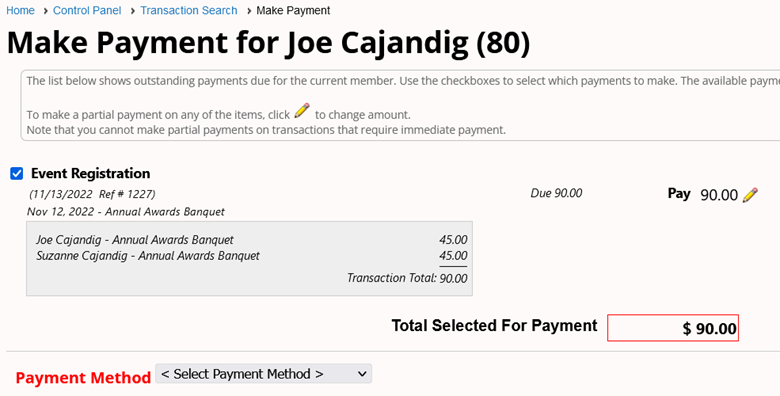Return to the Transaction Search page link
Screen dimensions: 780x396
tap(189, 10)
